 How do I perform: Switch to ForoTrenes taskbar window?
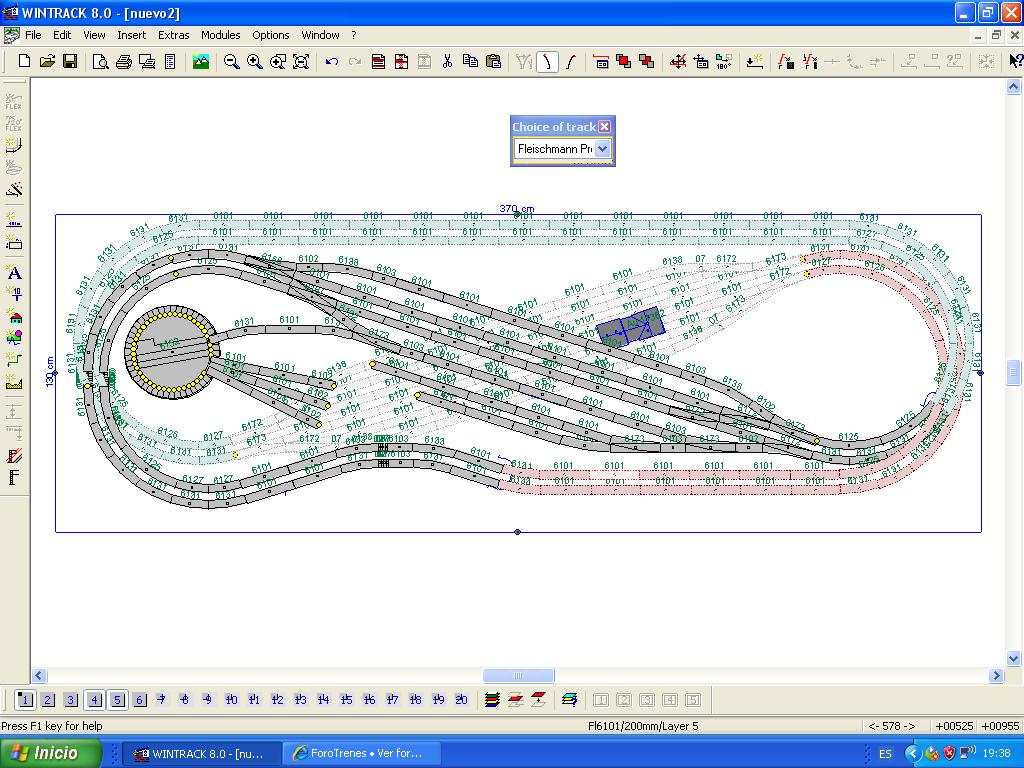(362, 753)
